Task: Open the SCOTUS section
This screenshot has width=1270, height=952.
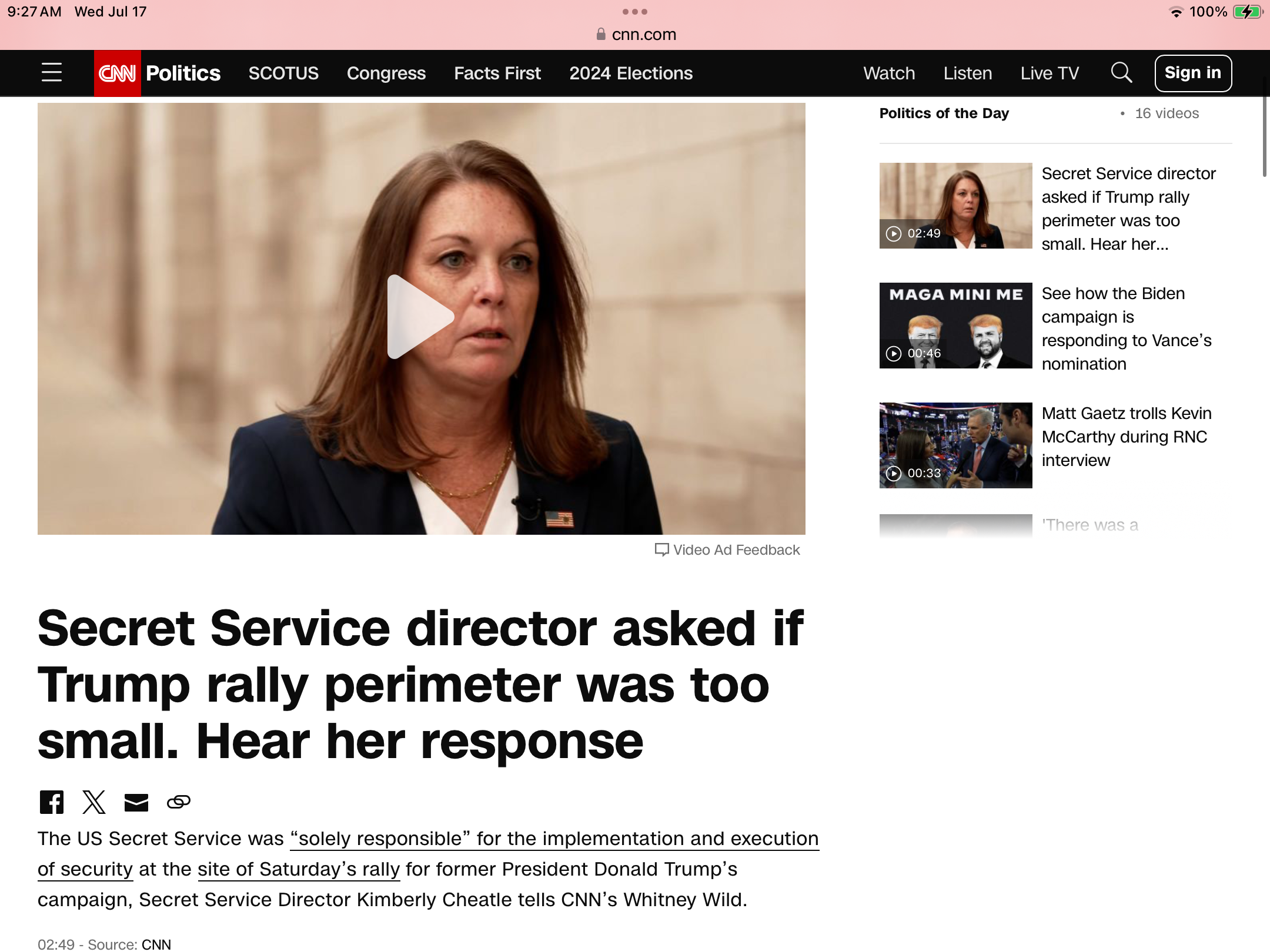Action: pyautogui.click(x=283, y=73)
